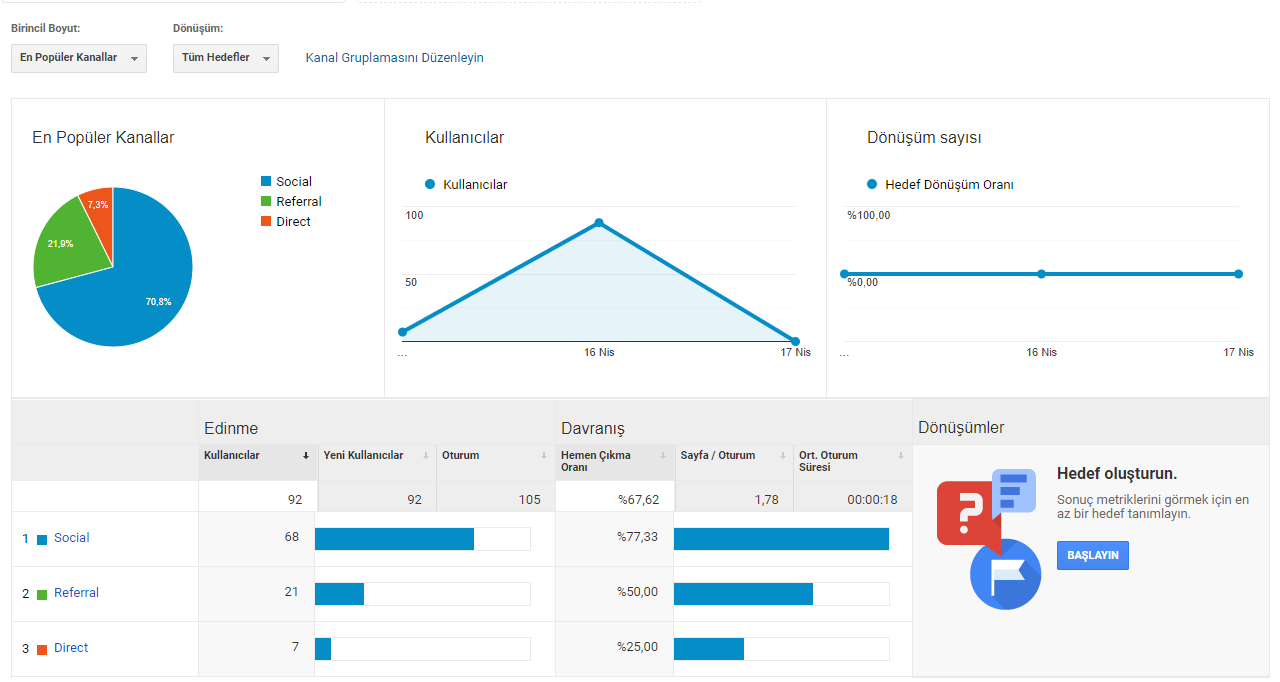Open the Direct channel row link

pos(71,648)
